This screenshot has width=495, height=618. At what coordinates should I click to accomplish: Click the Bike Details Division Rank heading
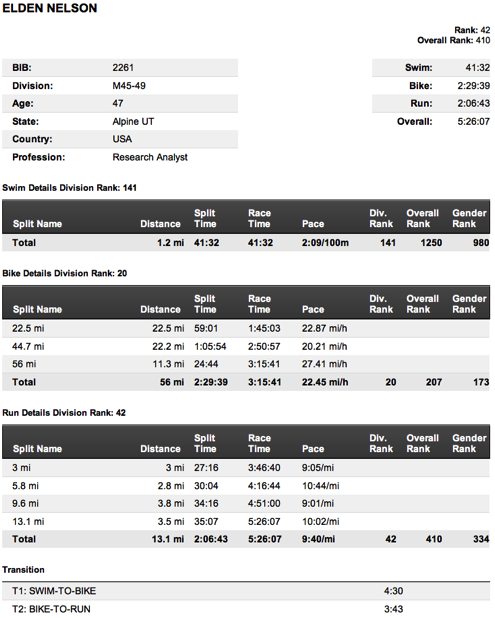point(65,273)
